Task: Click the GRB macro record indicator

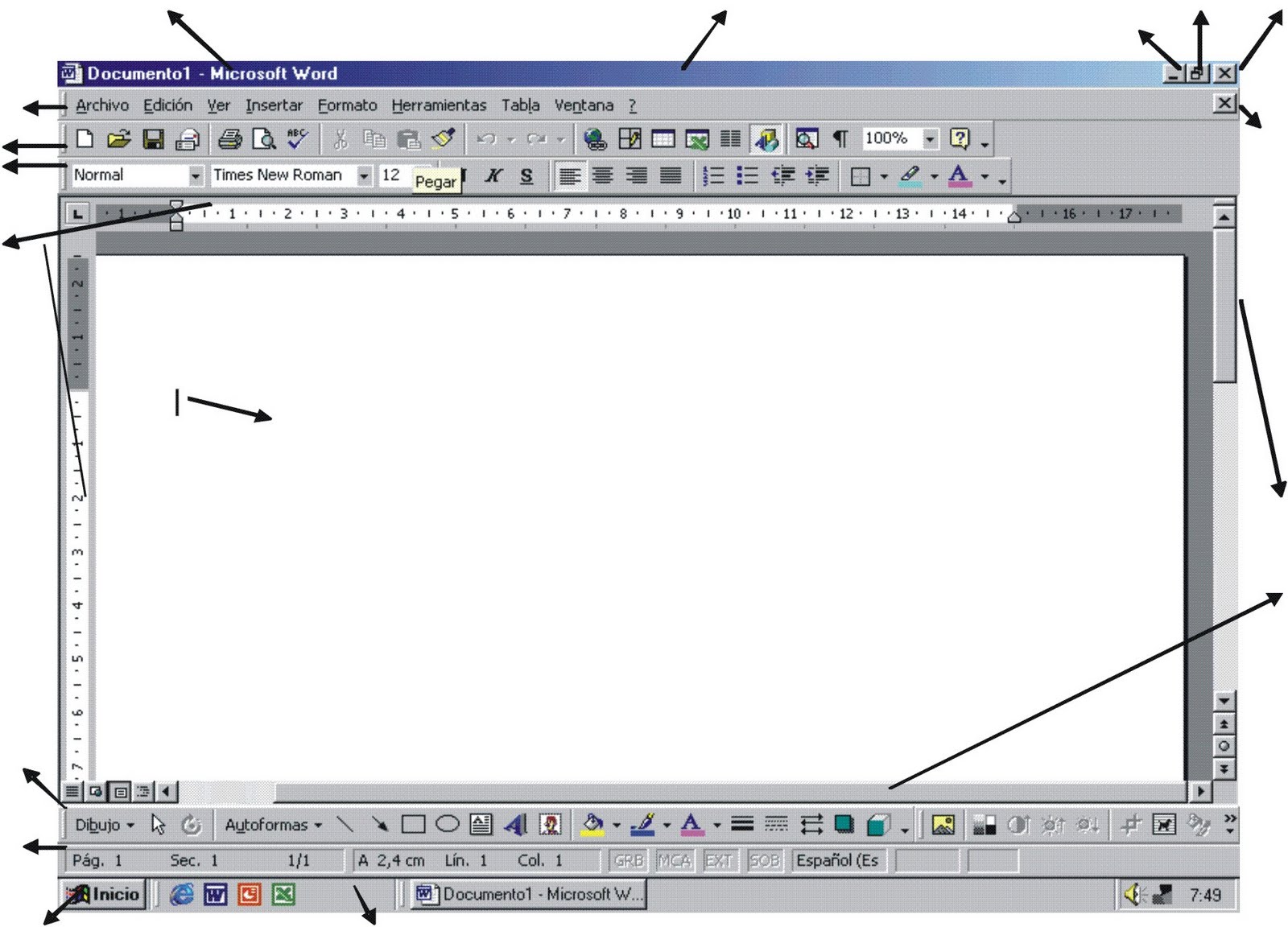Action: point(629,861)
